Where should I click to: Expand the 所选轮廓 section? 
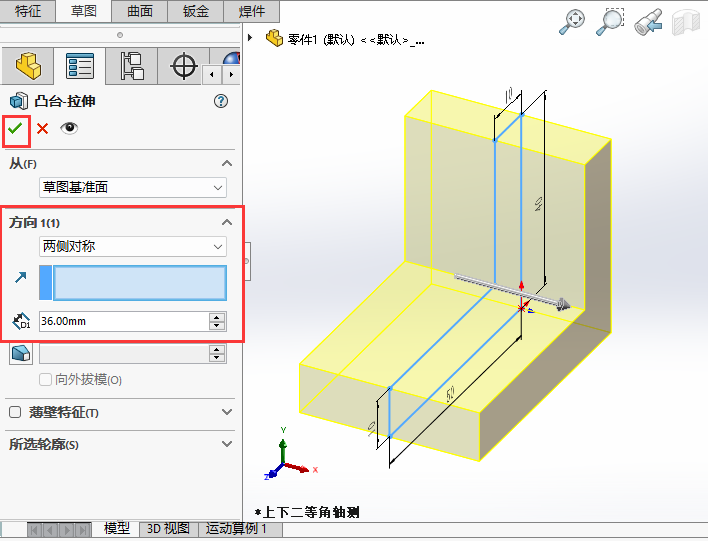[227, 444]
